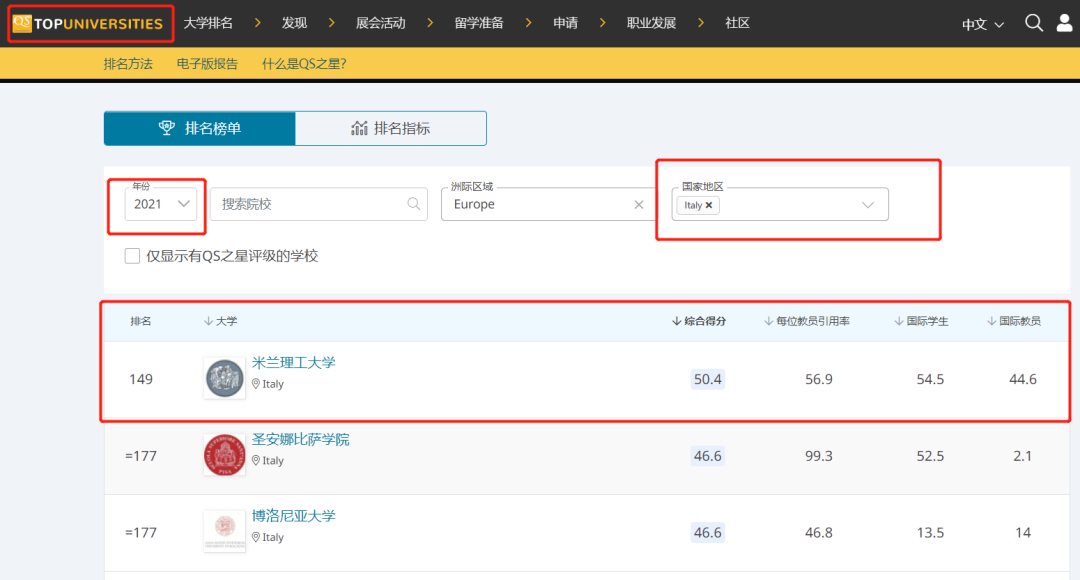Screen dimensions: 1080x580
Task: Click citation score 99.3
Action: (818, 456)
